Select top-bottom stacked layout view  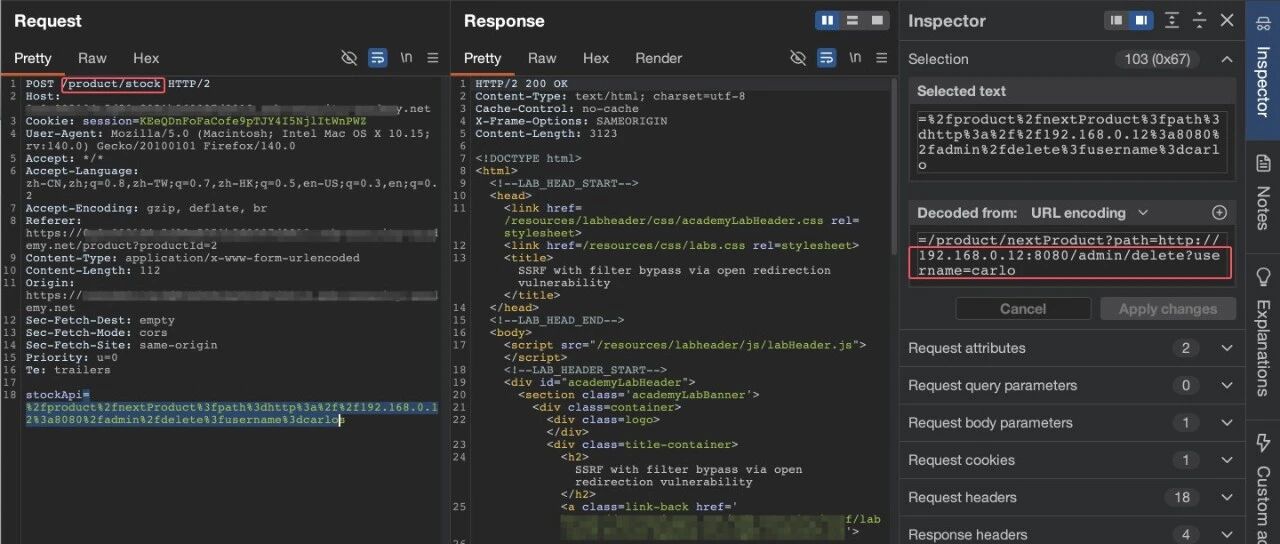coord(853,21)
